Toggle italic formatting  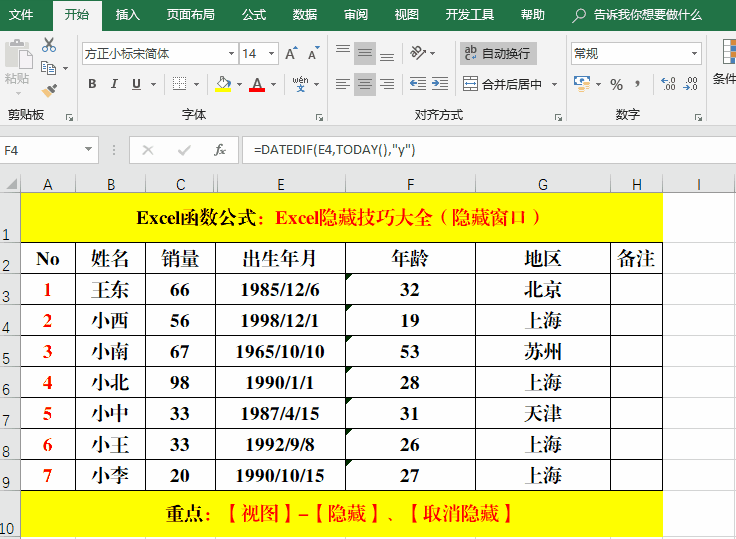pos(114,84)
